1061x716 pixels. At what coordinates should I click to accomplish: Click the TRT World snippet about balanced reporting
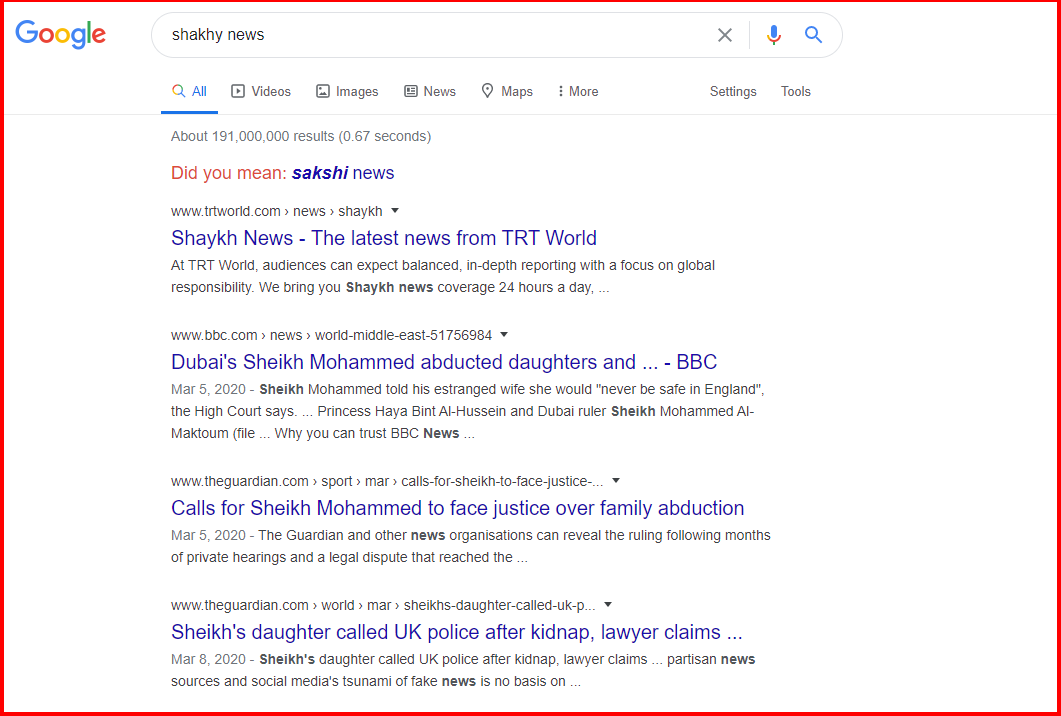click(x=443, y=276)
